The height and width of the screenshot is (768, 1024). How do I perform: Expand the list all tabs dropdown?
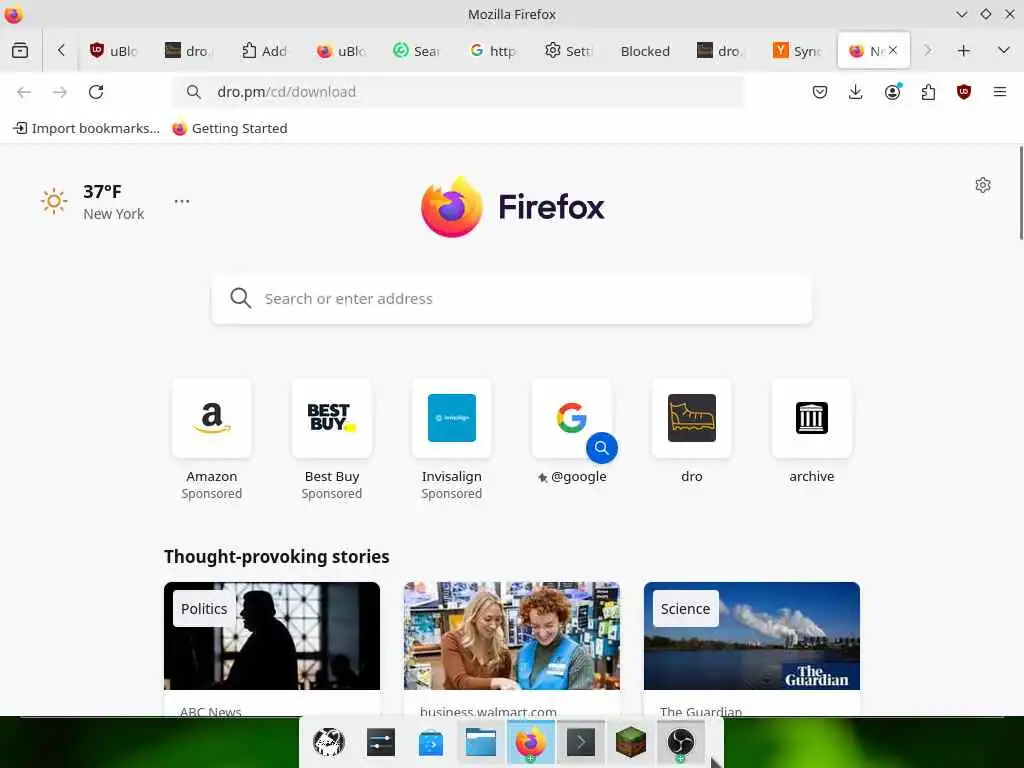[1004, 50]
